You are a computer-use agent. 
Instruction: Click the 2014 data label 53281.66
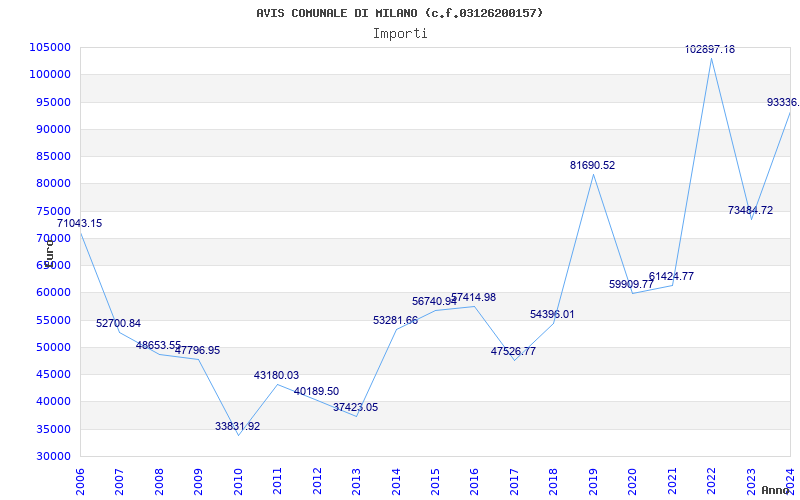(395, 320)
